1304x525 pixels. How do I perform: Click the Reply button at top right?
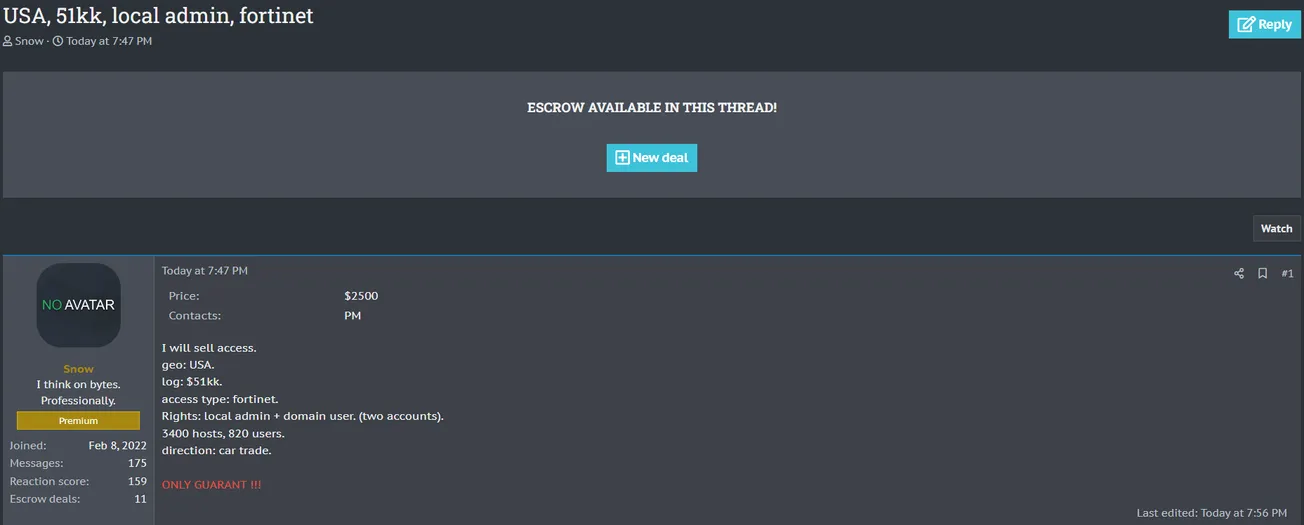click(x=1264, y=24)
